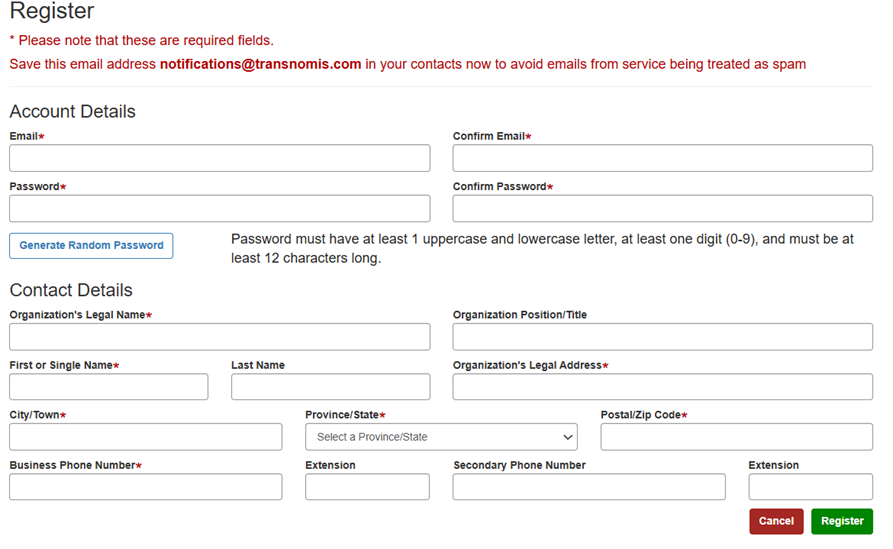Submit form with green Register button

click(841, 521)
